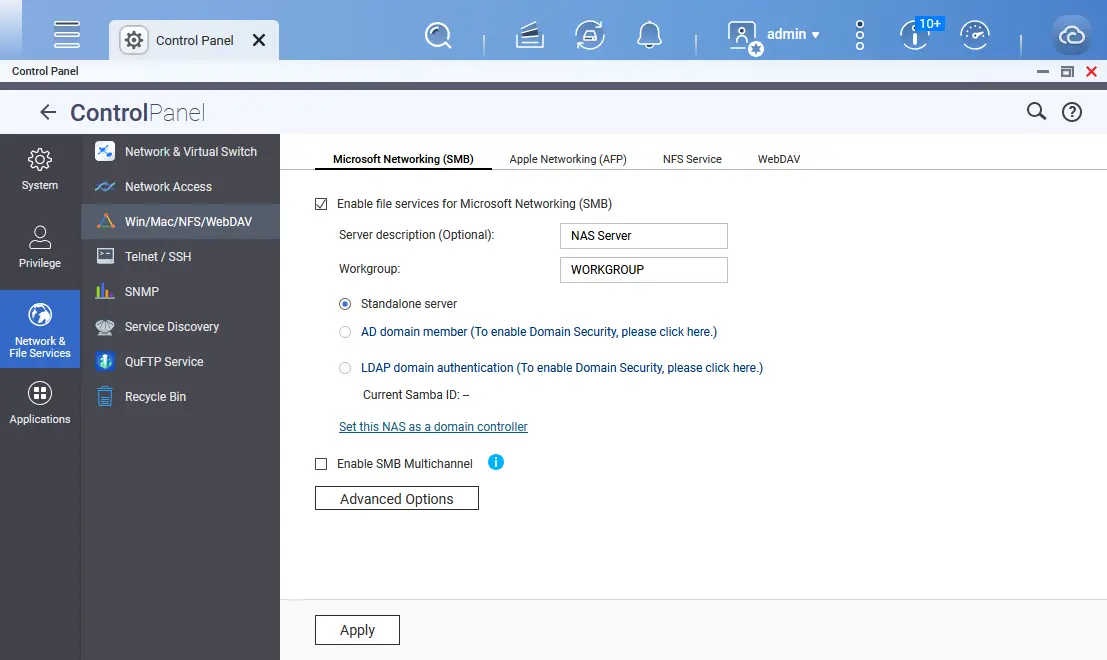
Task: Open Network Access settings
Action: (x=181, y=186)
